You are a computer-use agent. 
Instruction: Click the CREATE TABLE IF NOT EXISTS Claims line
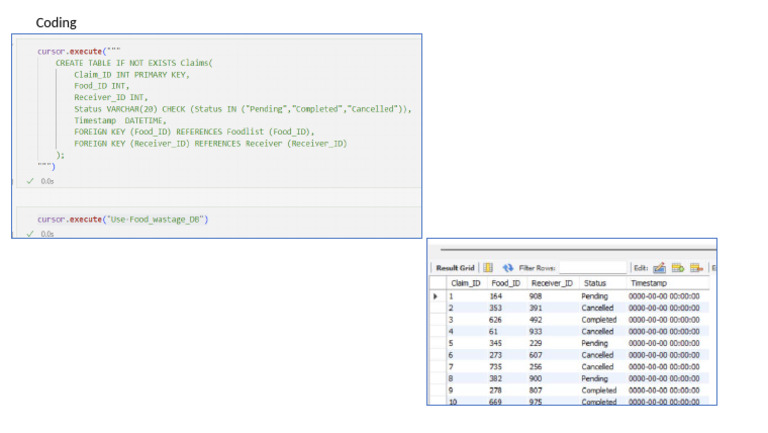click(134, 63)
